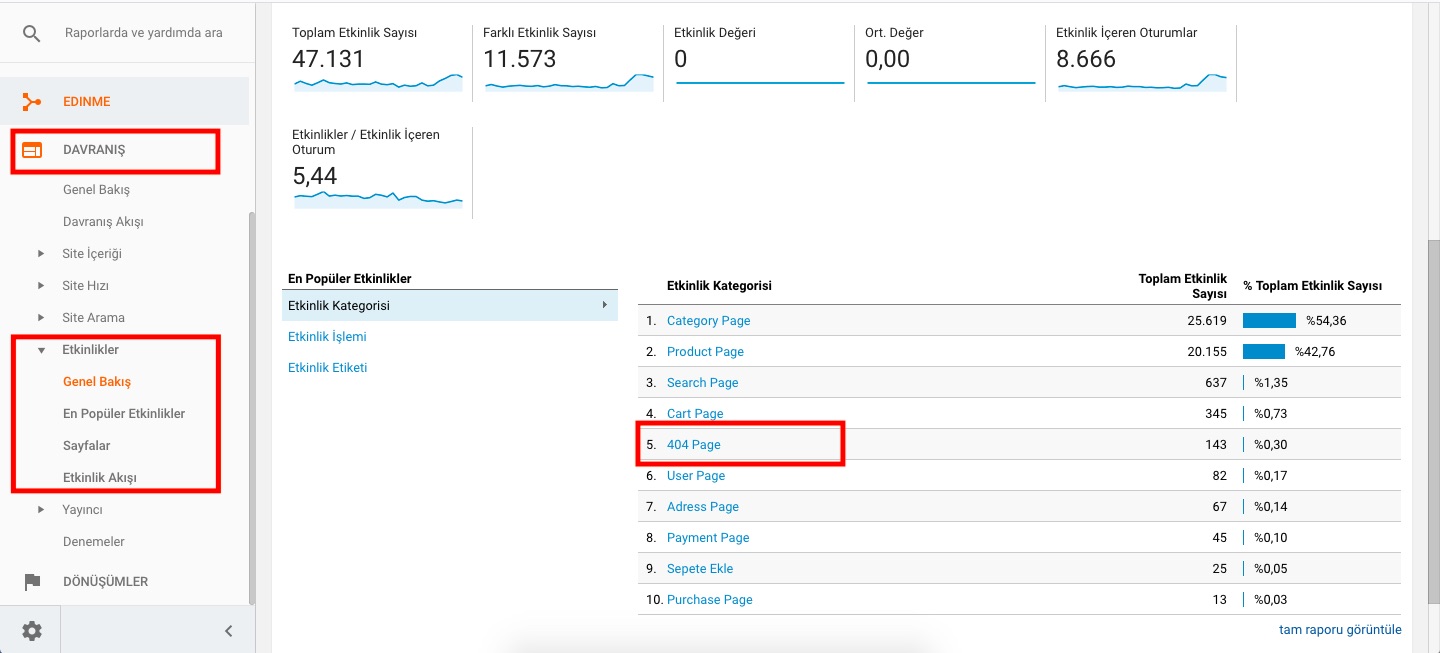This screenshot has height=653, width=1440.
Task: Collapse the Etkinlikler section arrow
Action: coord(41,350)
